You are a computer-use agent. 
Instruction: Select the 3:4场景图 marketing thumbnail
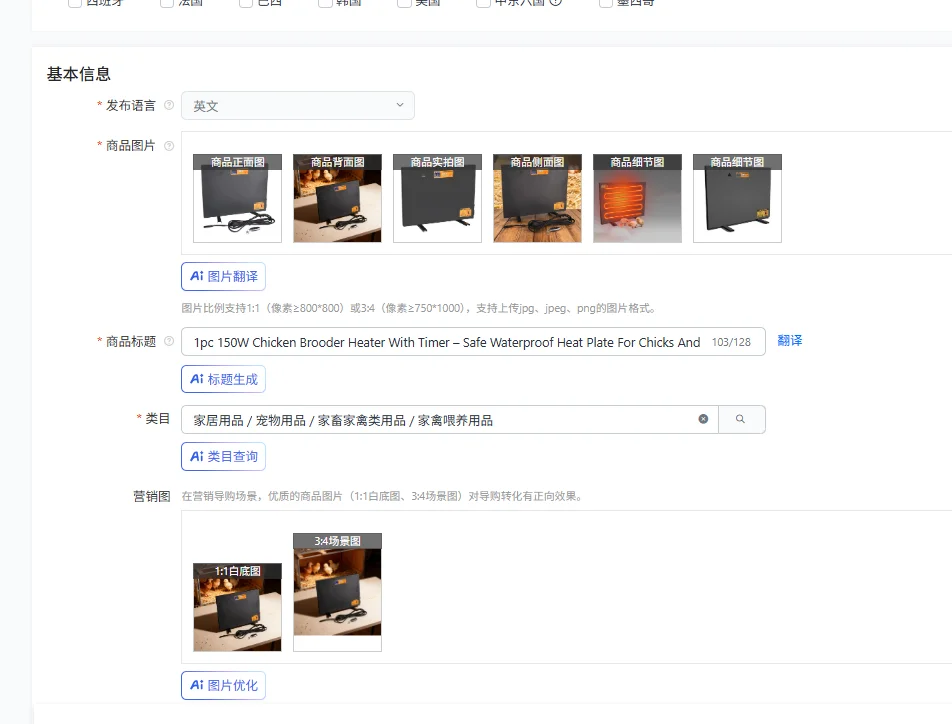pyautogui.click(x=338, y=592)
